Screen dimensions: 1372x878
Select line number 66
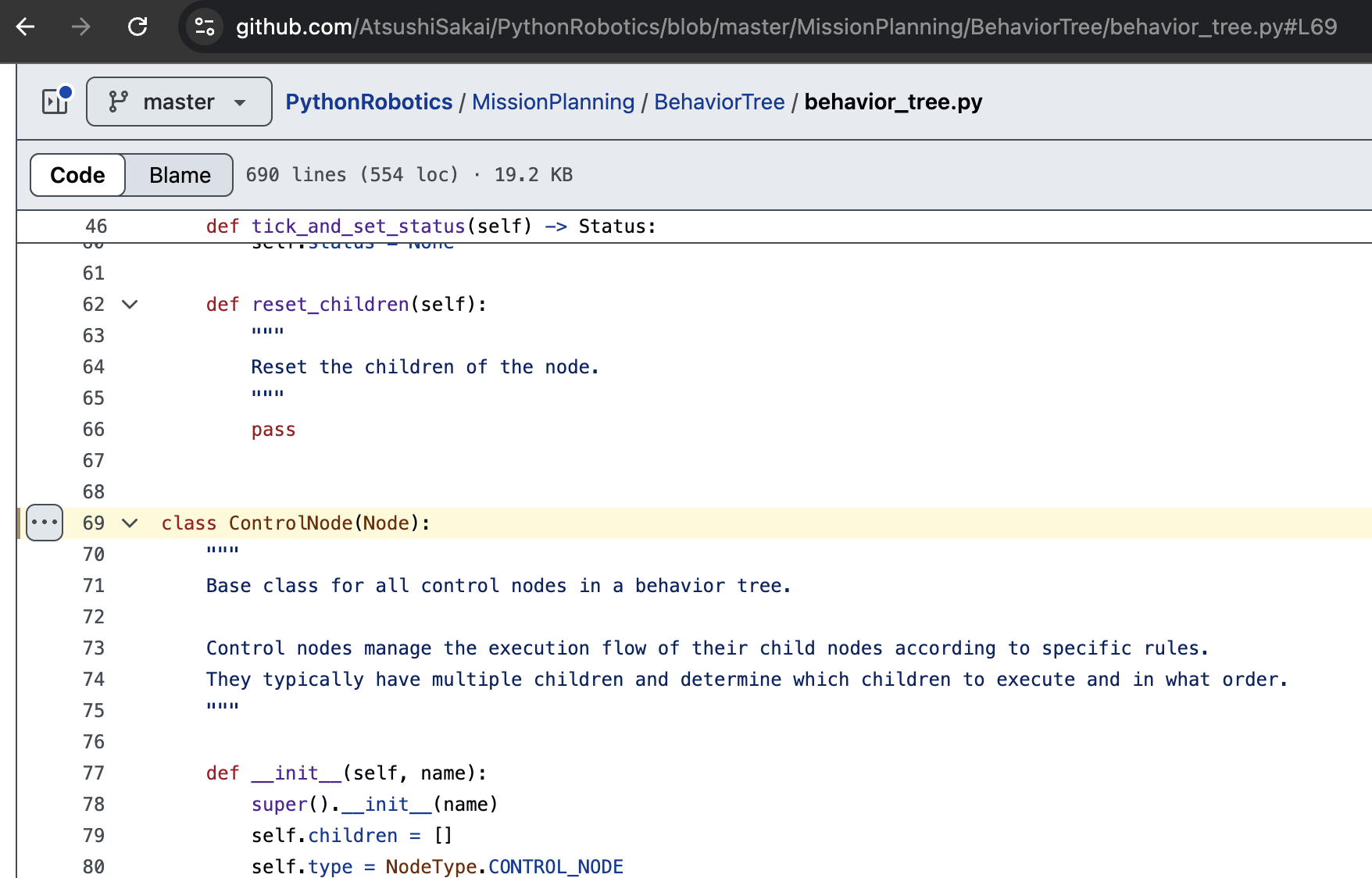click(x=94, y=430)
